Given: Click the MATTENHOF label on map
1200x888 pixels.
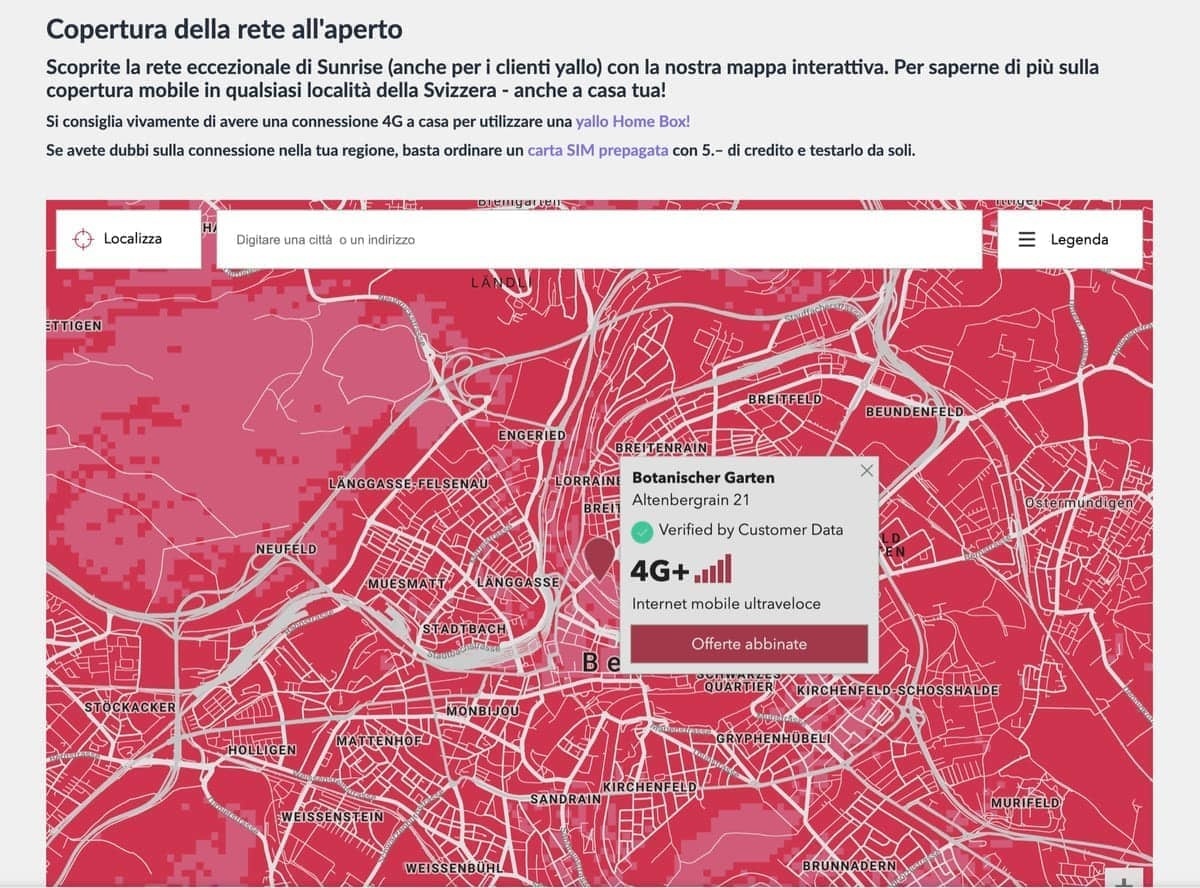Looking at the screenshot, I should tap(379, 741).
